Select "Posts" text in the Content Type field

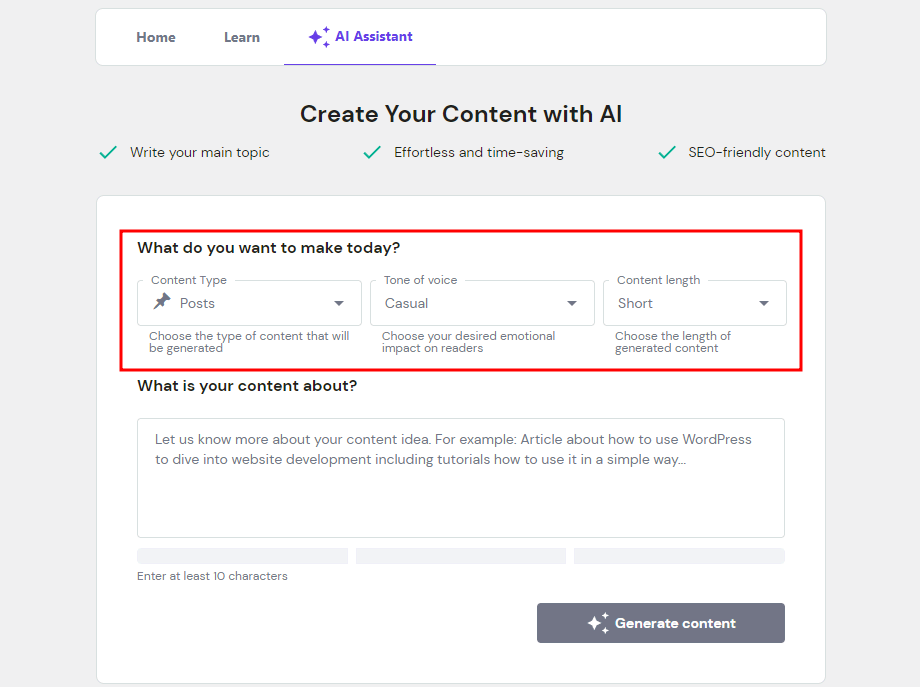pos(196,303)
